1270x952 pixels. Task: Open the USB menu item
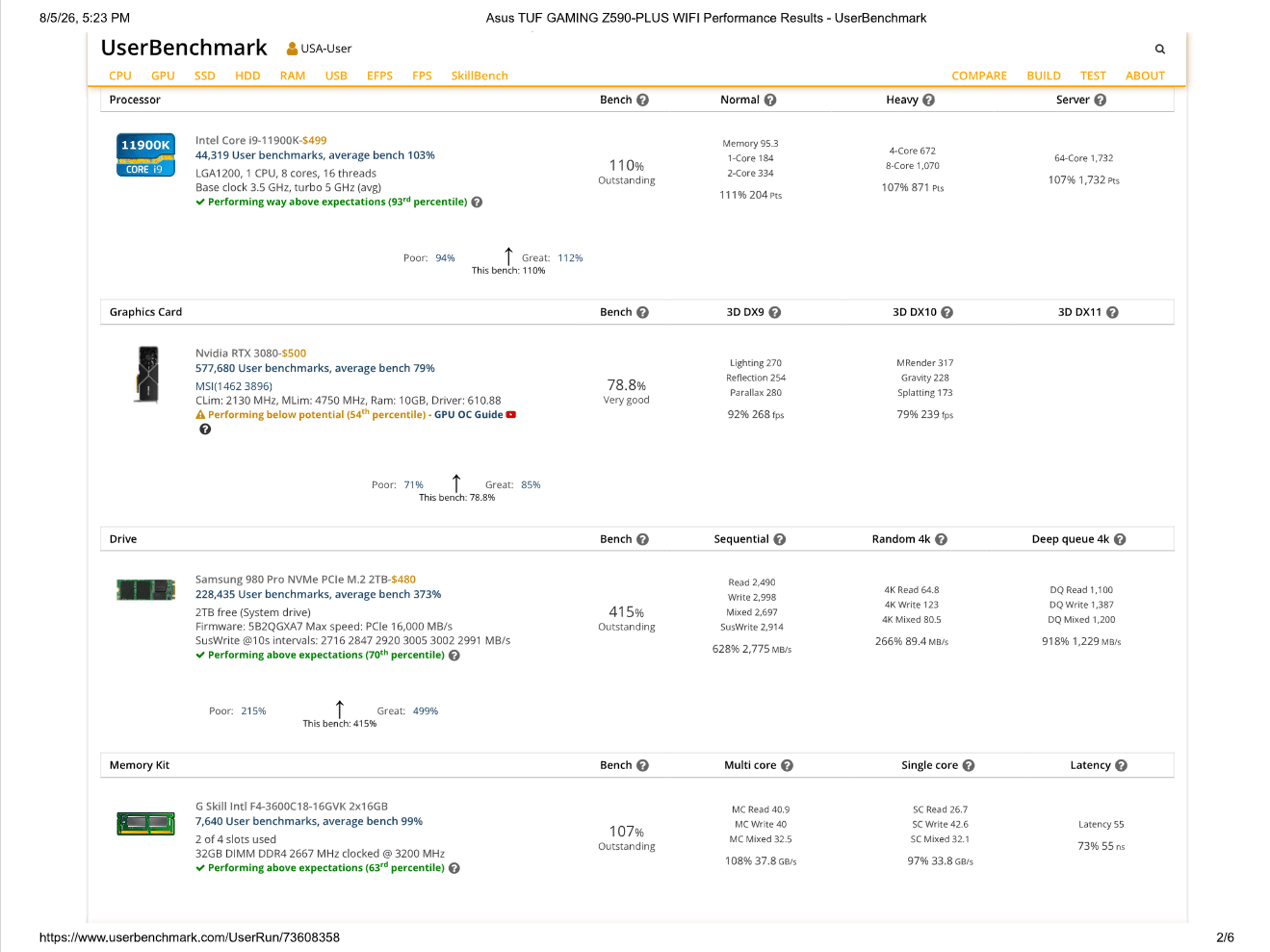tap(336, 76)
